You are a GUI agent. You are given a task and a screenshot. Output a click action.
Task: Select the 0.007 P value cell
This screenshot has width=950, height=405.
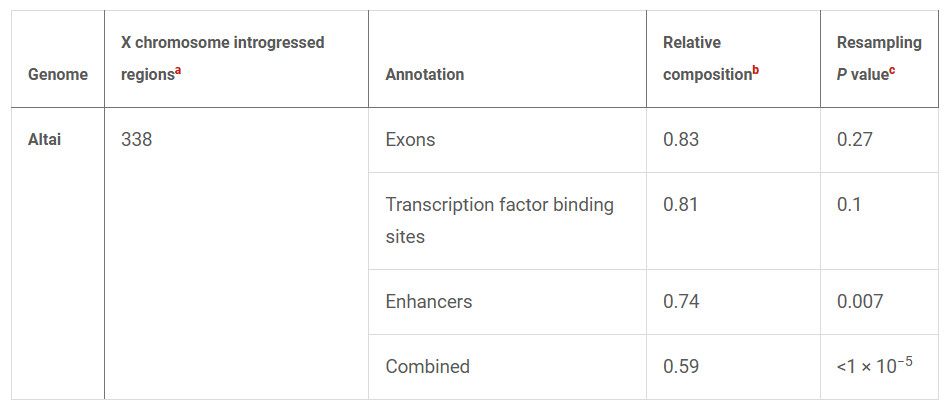860,301
